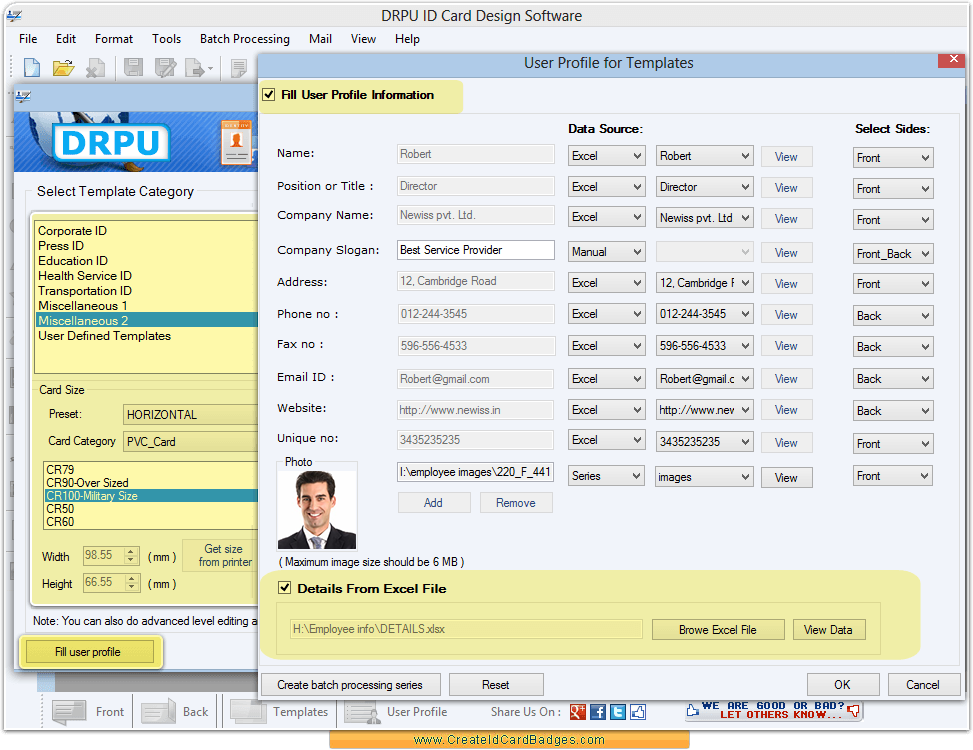The height and width of the screenshot is (750, 973).
Task: Click the small icon on Select Template window title
Action: [x=23, y=96]
